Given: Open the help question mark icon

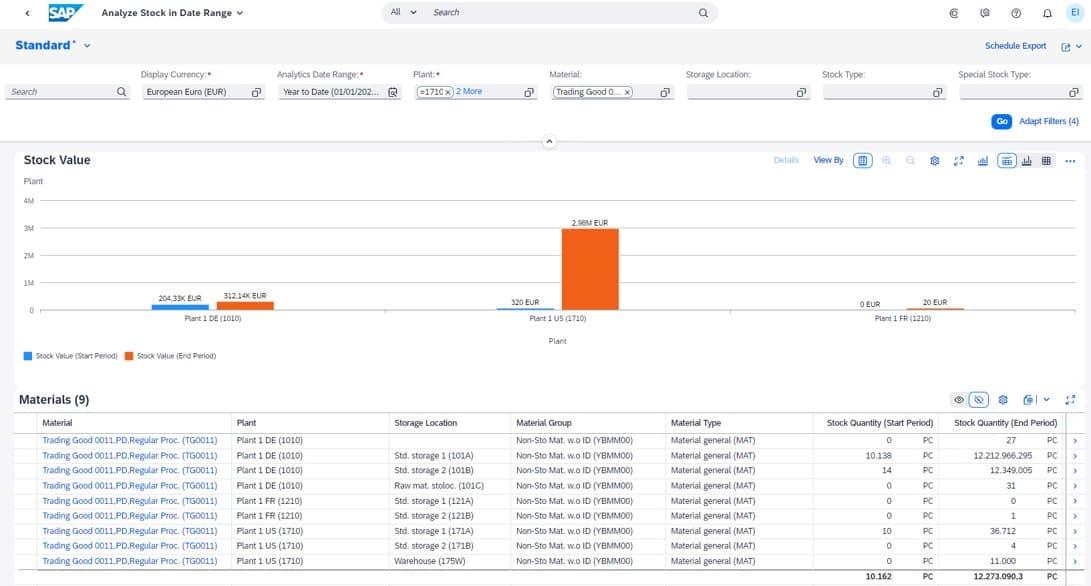Looking at the screenshot, I should click(x=1016, y=13).
